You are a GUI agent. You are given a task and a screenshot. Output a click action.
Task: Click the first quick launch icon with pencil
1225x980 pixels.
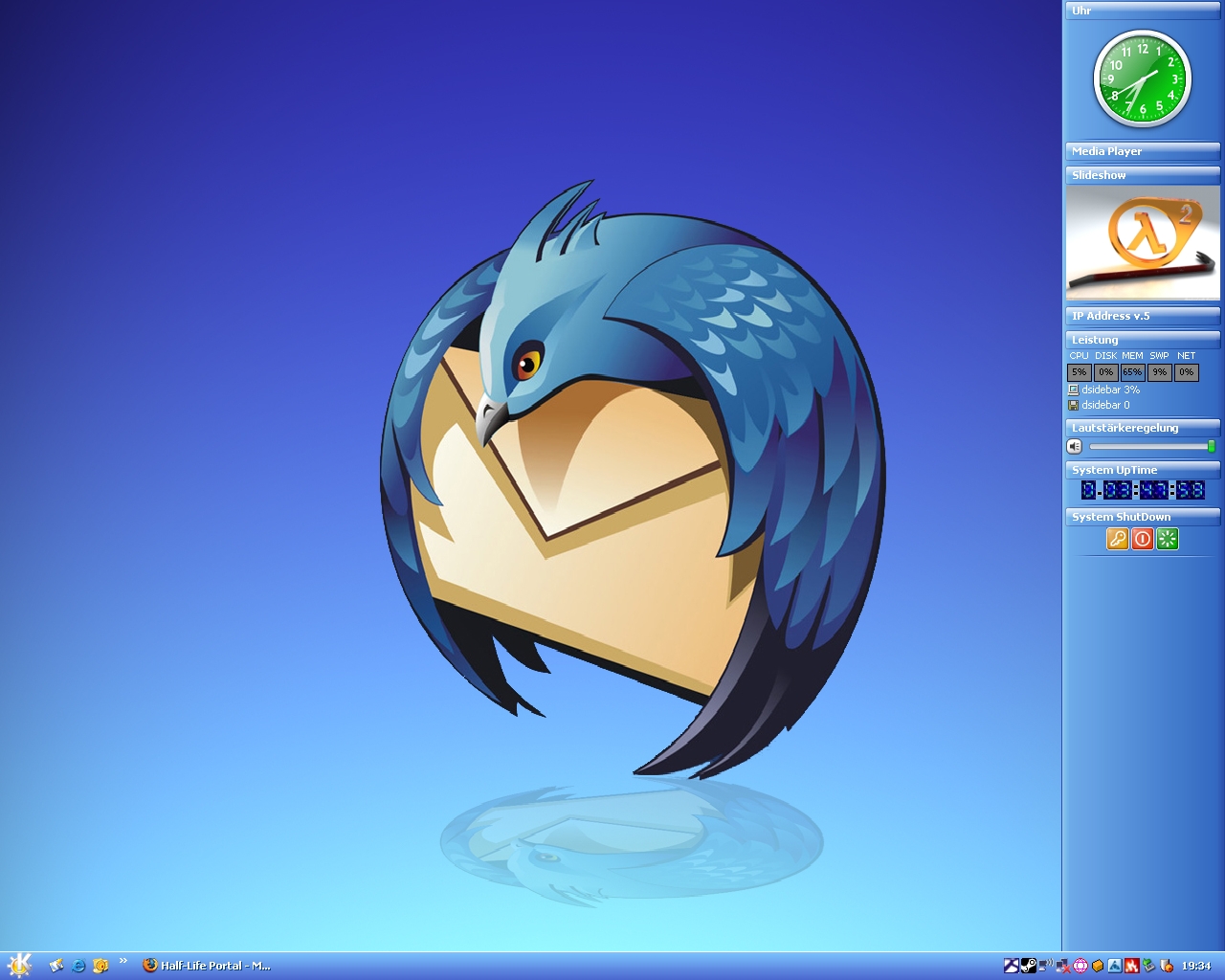[x=56, y=966]
